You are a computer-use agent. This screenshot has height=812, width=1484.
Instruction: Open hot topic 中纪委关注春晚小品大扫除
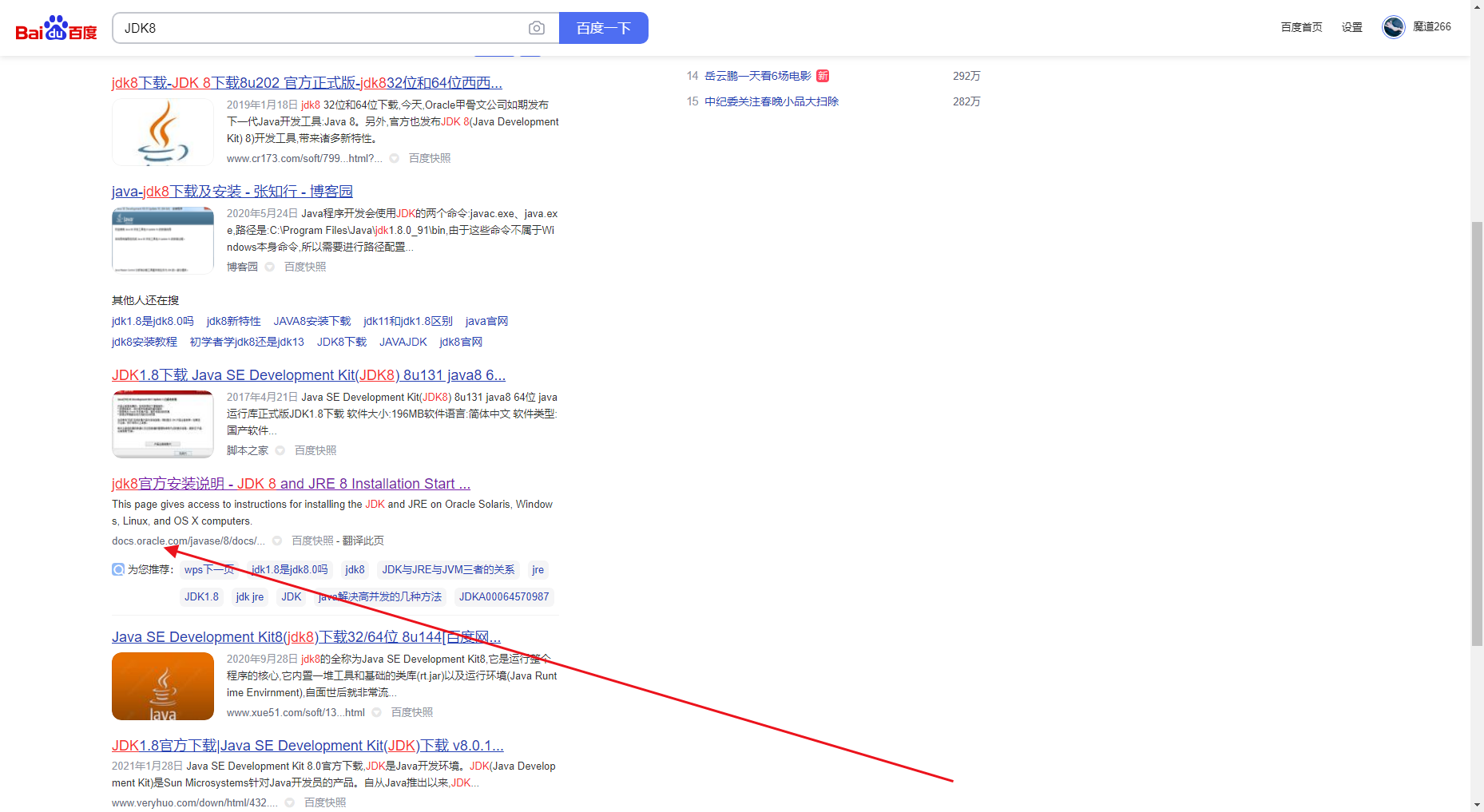pyautogui.click(x=772, y=101)
